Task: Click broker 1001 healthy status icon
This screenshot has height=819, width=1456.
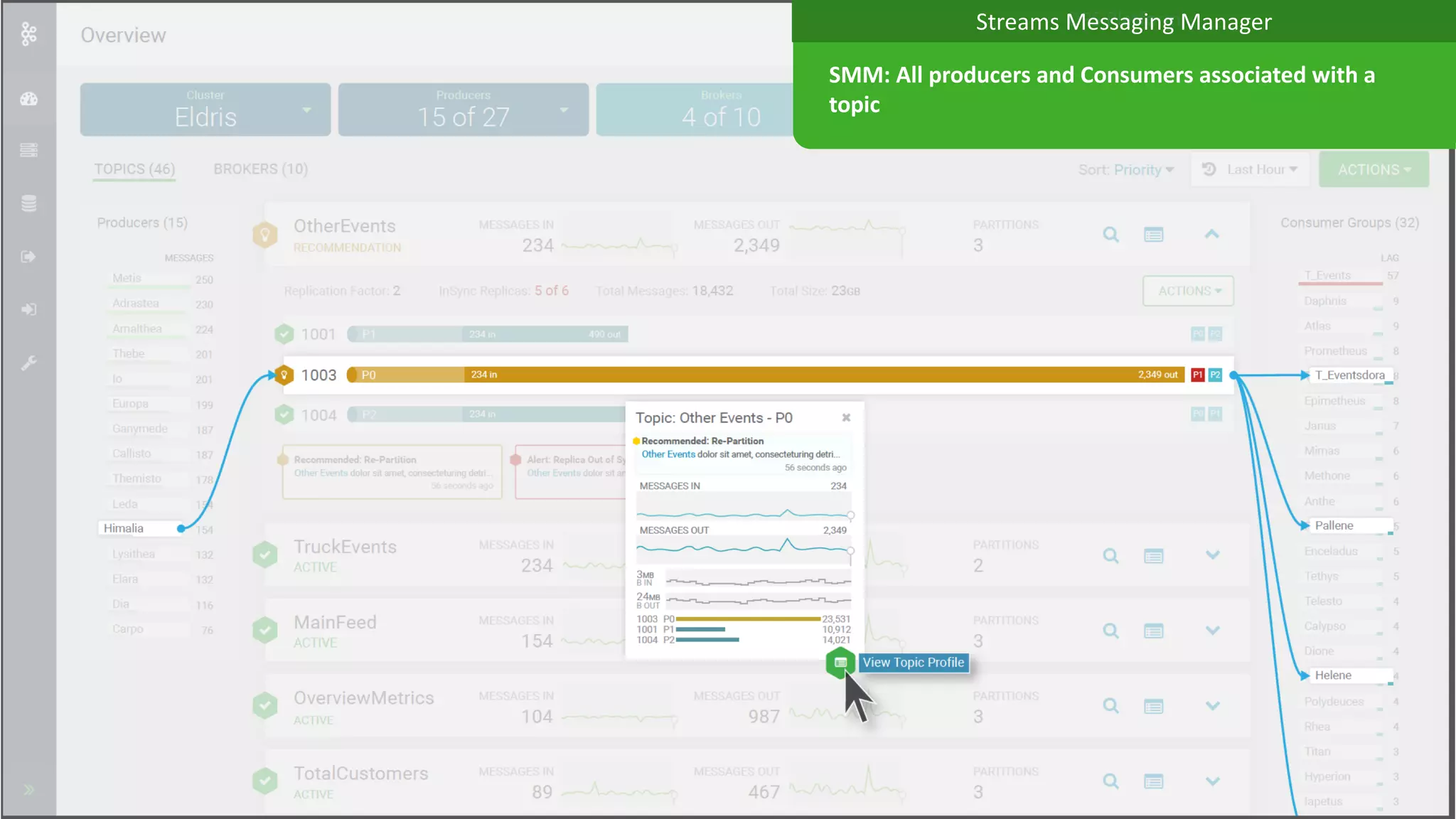Action: [284, 333]
